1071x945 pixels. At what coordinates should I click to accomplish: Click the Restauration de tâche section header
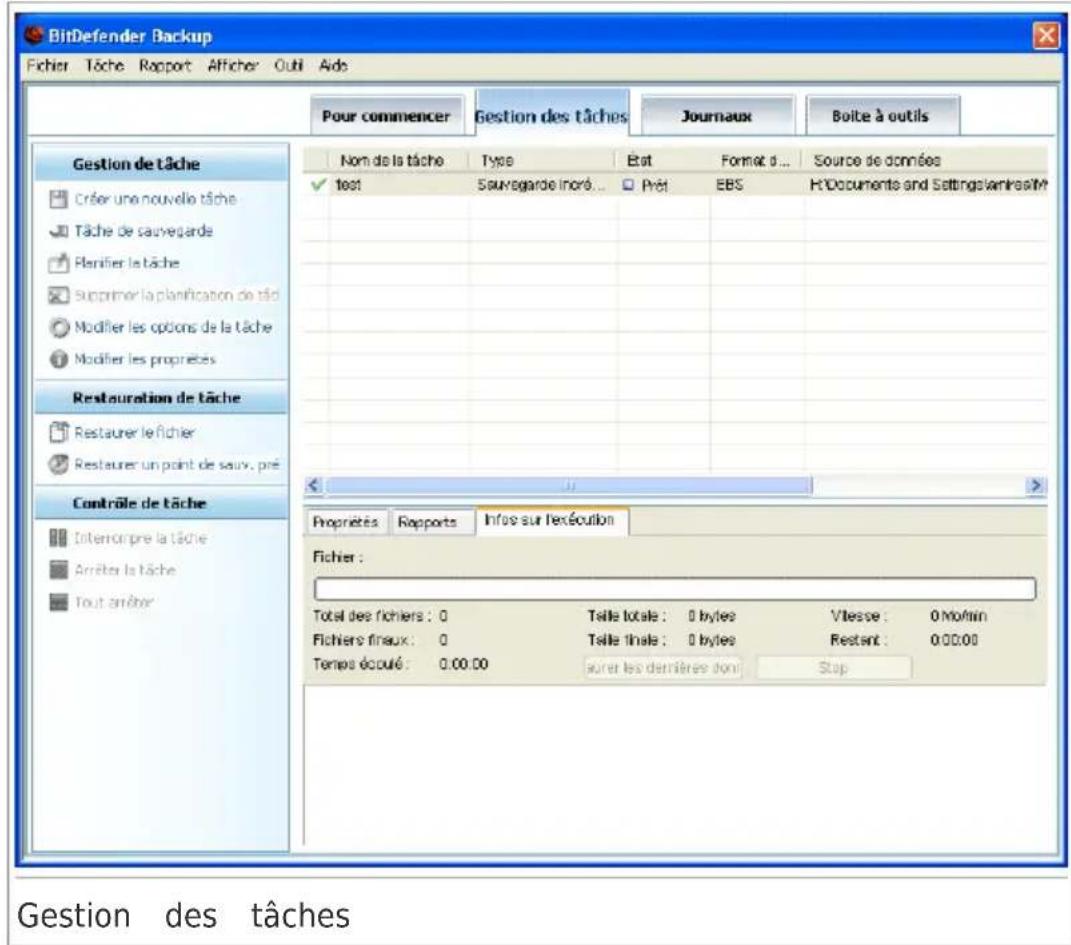pos(161,397)
